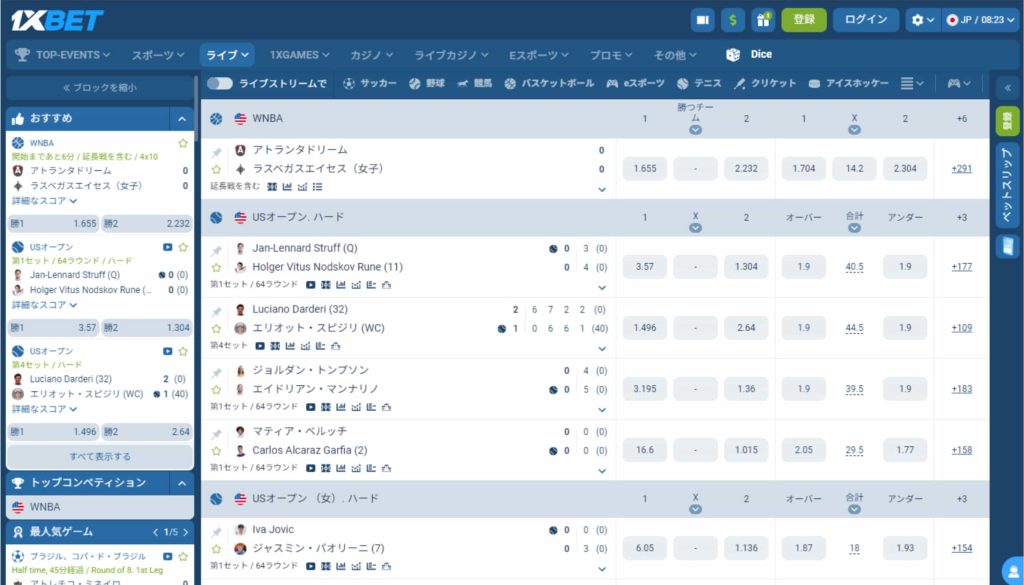Open JP / 08:23 language and time selector

(979, 20)
